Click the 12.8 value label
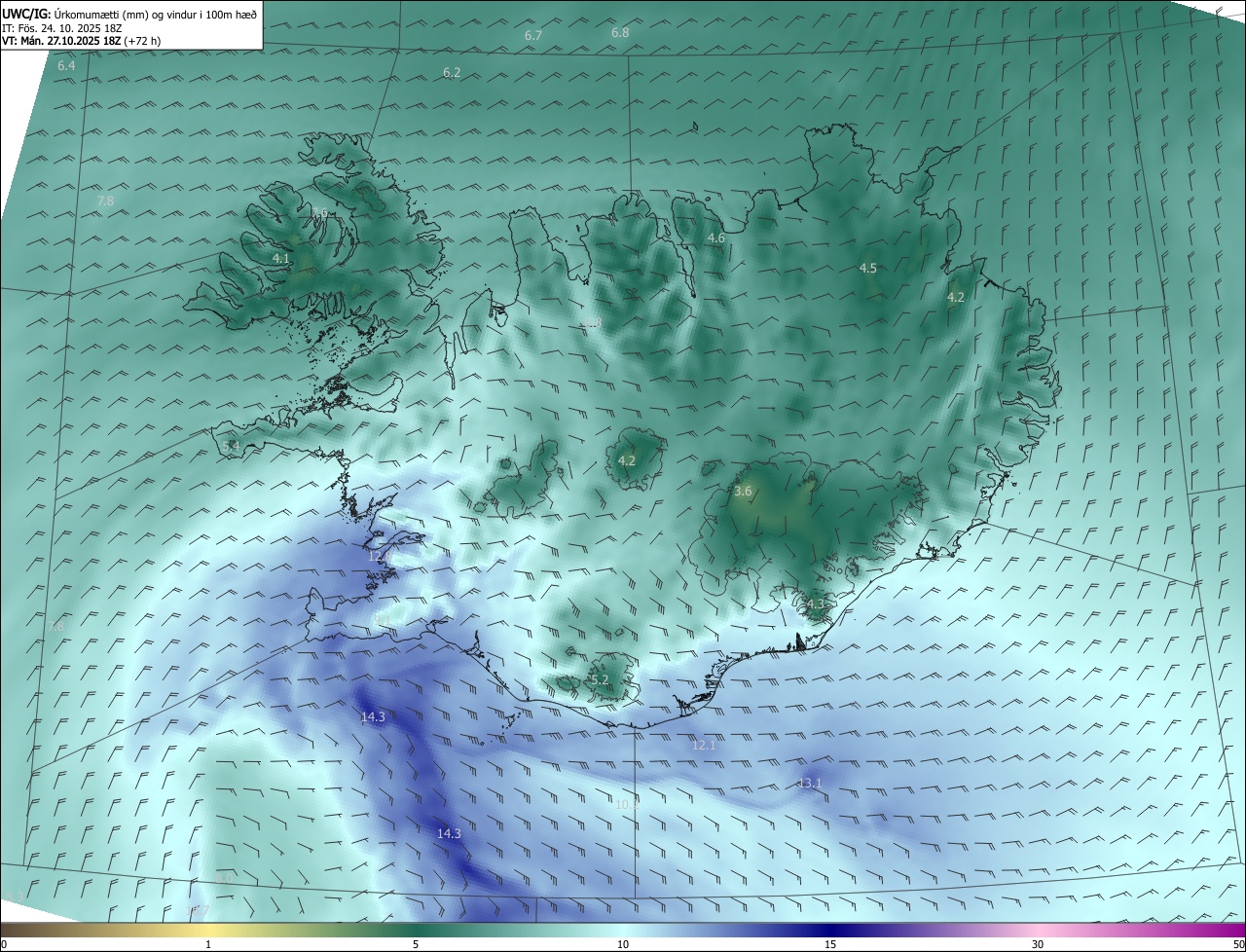Screen dimensions: 1246x952 coord(380,556)
